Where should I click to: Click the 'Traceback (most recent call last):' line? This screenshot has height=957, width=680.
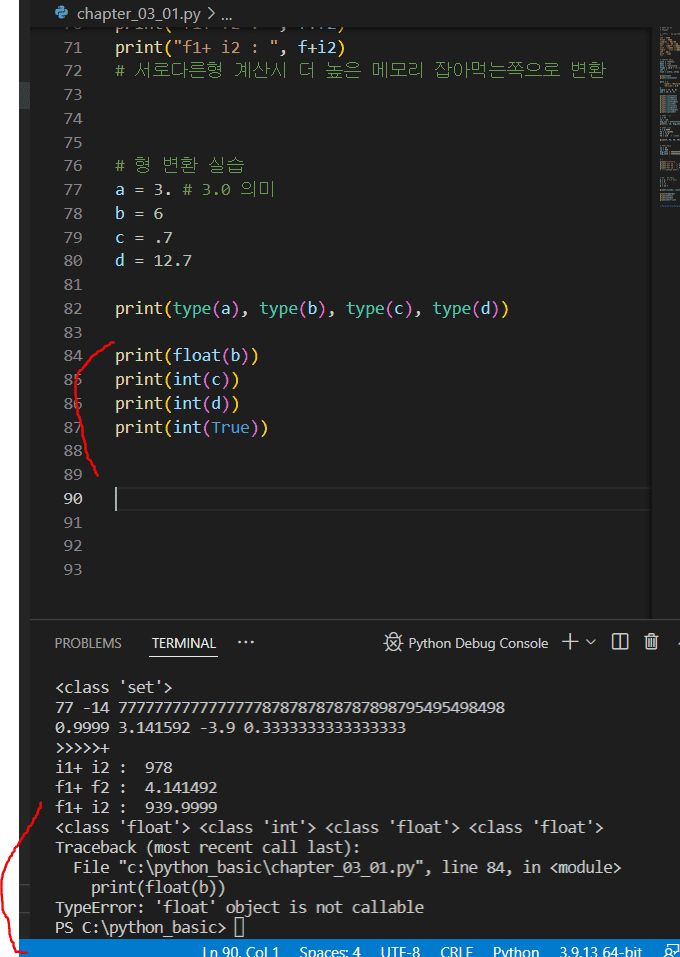point(208,848)
